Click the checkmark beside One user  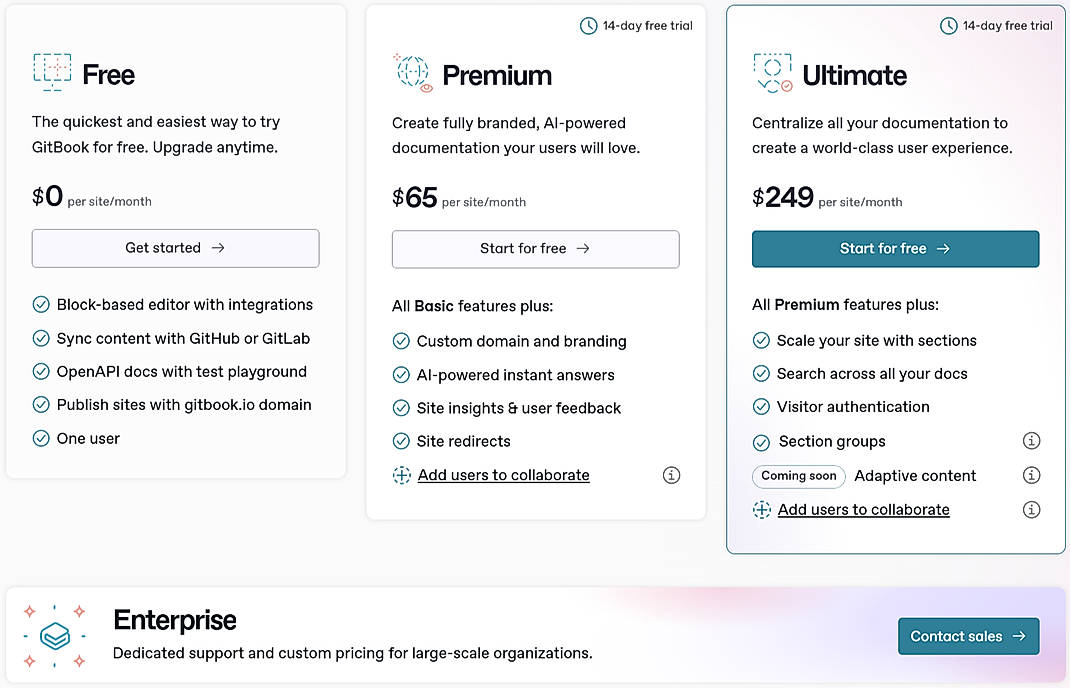[x=41, y=438]
